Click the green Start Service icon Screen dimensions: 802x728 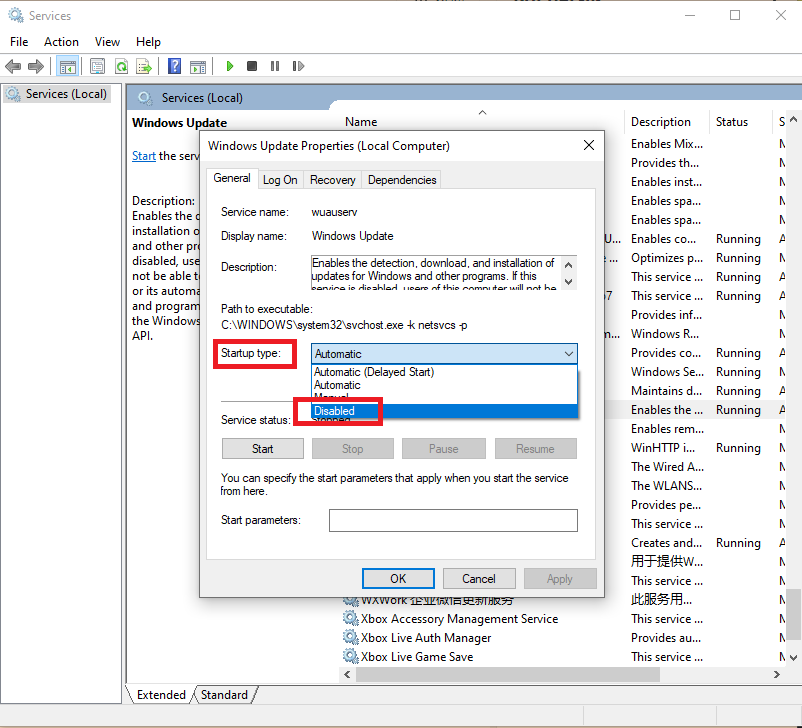230,66
